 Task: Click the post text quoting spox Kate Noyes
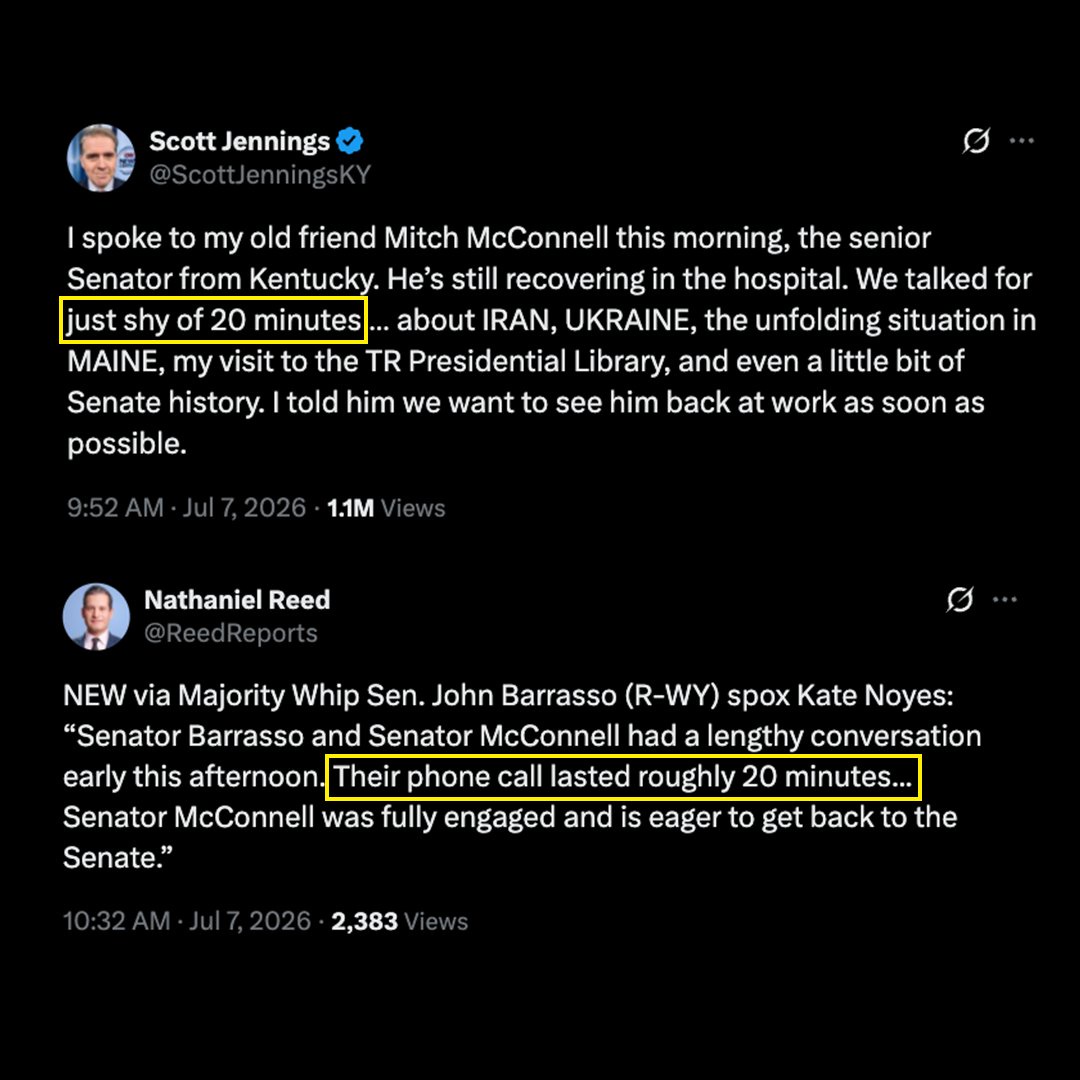(522, 777)
